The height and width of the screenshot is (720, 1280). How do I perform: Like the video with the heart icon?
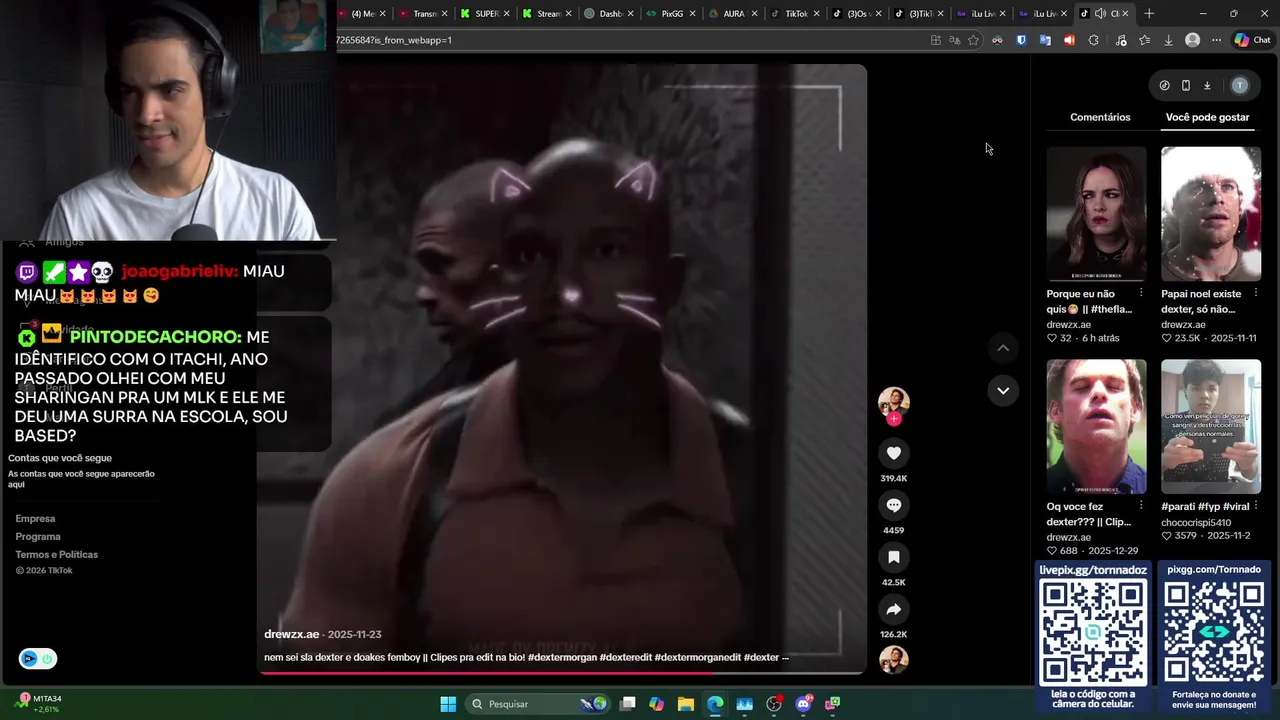894,453
